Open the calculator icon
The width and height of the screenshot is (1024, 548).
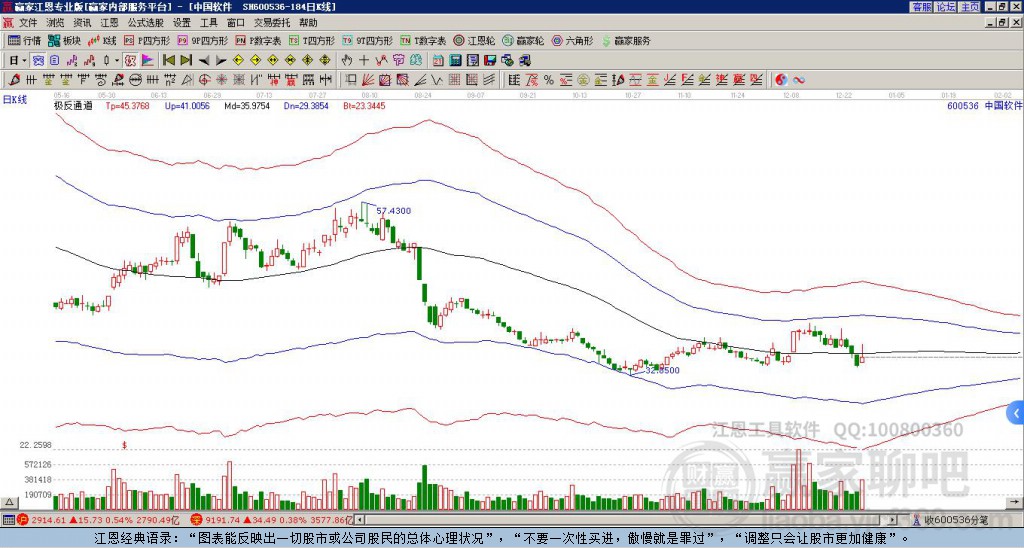coord(455,61)
